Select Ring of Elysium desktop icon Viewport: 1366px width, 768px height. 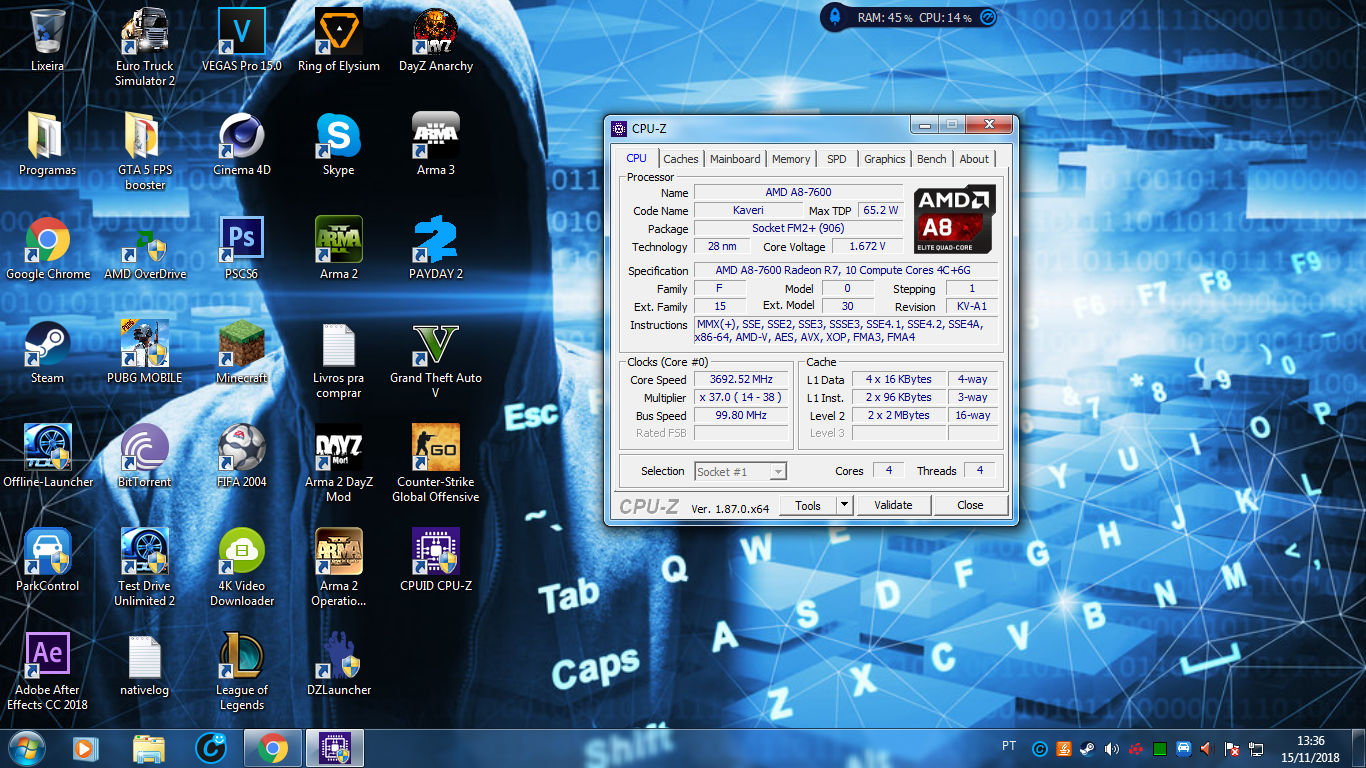pyautogui.click(x=339, y=40)
